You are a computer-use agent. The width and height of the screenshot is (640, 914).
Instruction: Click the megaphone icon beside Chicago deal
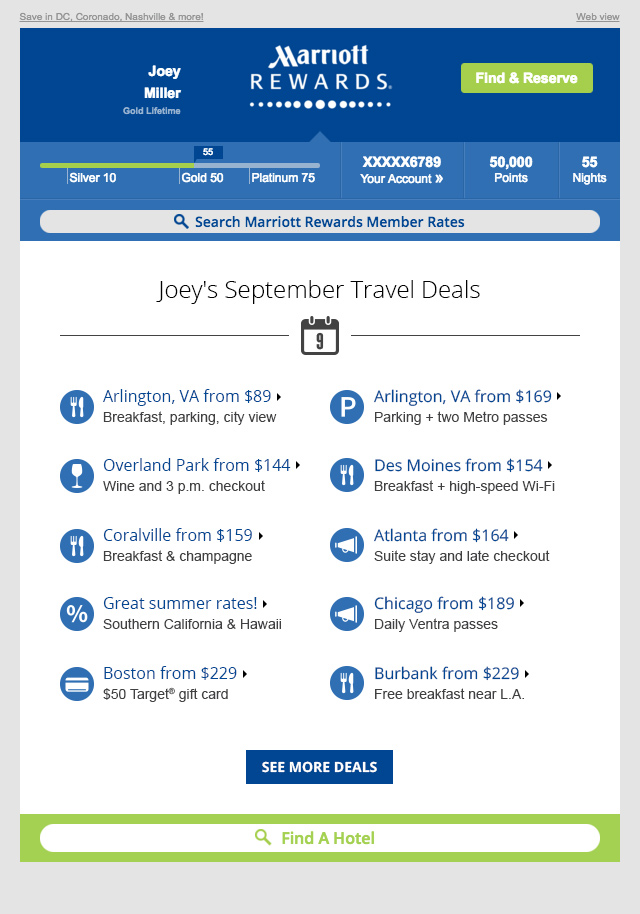[x=346, y=613]
